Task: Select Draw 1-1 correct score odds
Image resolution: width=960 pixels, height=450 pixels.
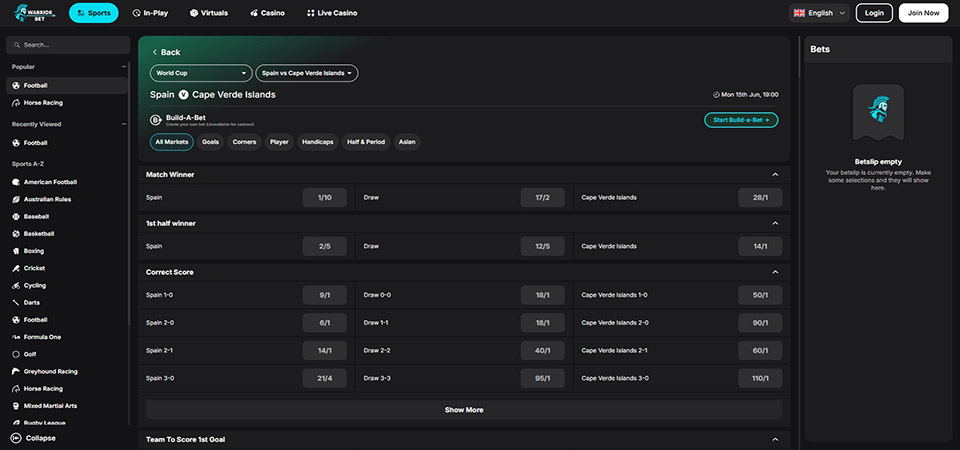Action: [542, 323]
